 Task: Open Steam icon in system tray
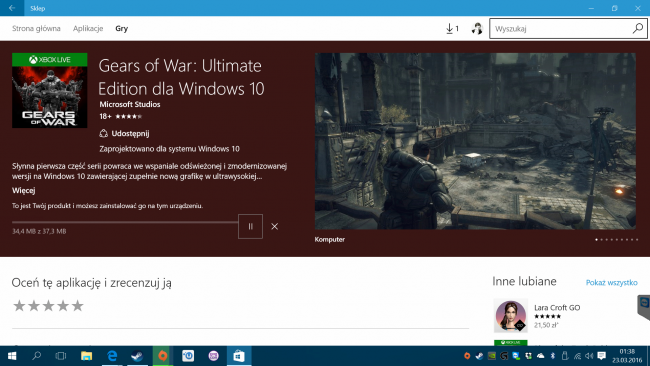point(479,356)
